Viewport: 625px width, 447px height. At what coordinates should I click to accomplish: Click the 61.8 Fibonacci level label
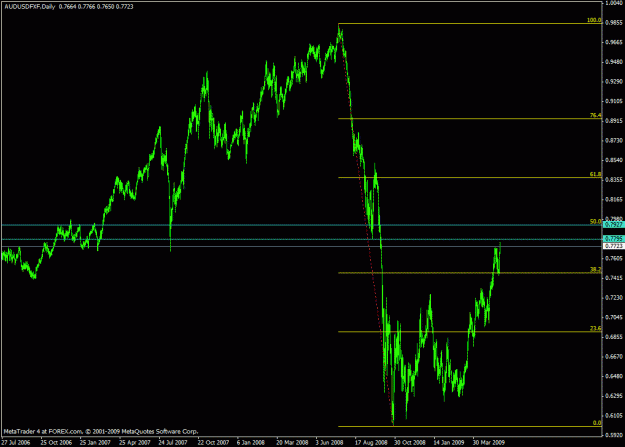[596, 174]
